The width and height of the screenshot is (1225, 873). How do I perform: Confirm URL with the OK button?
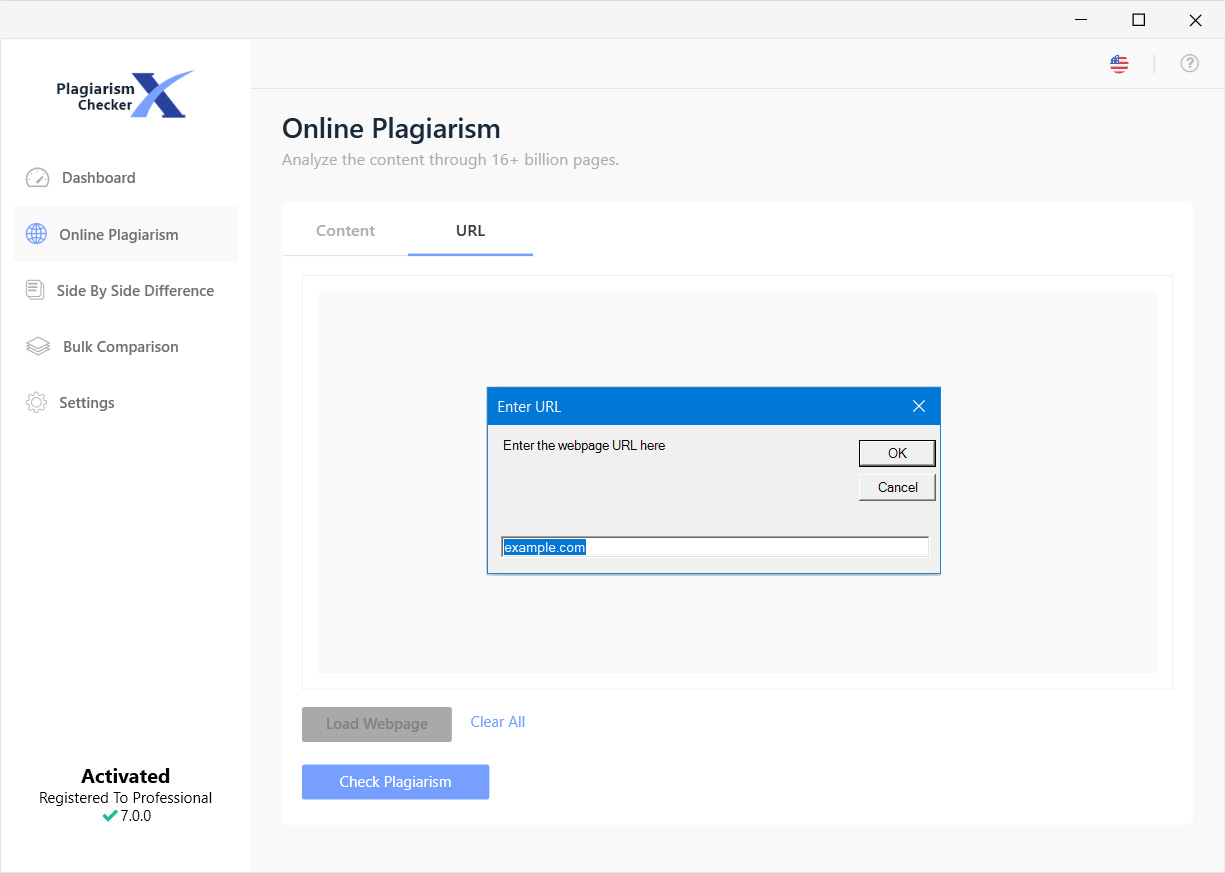click(x=897, y=453)
